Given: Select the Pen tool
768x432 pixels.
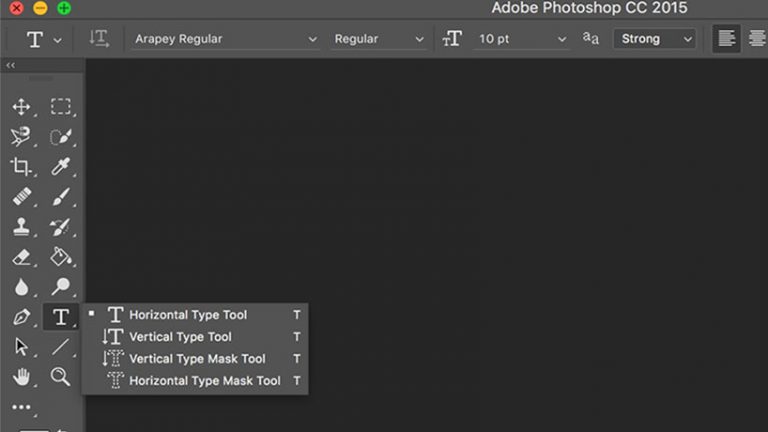Looking at the screenshot, I should click(x=22, y=317).
